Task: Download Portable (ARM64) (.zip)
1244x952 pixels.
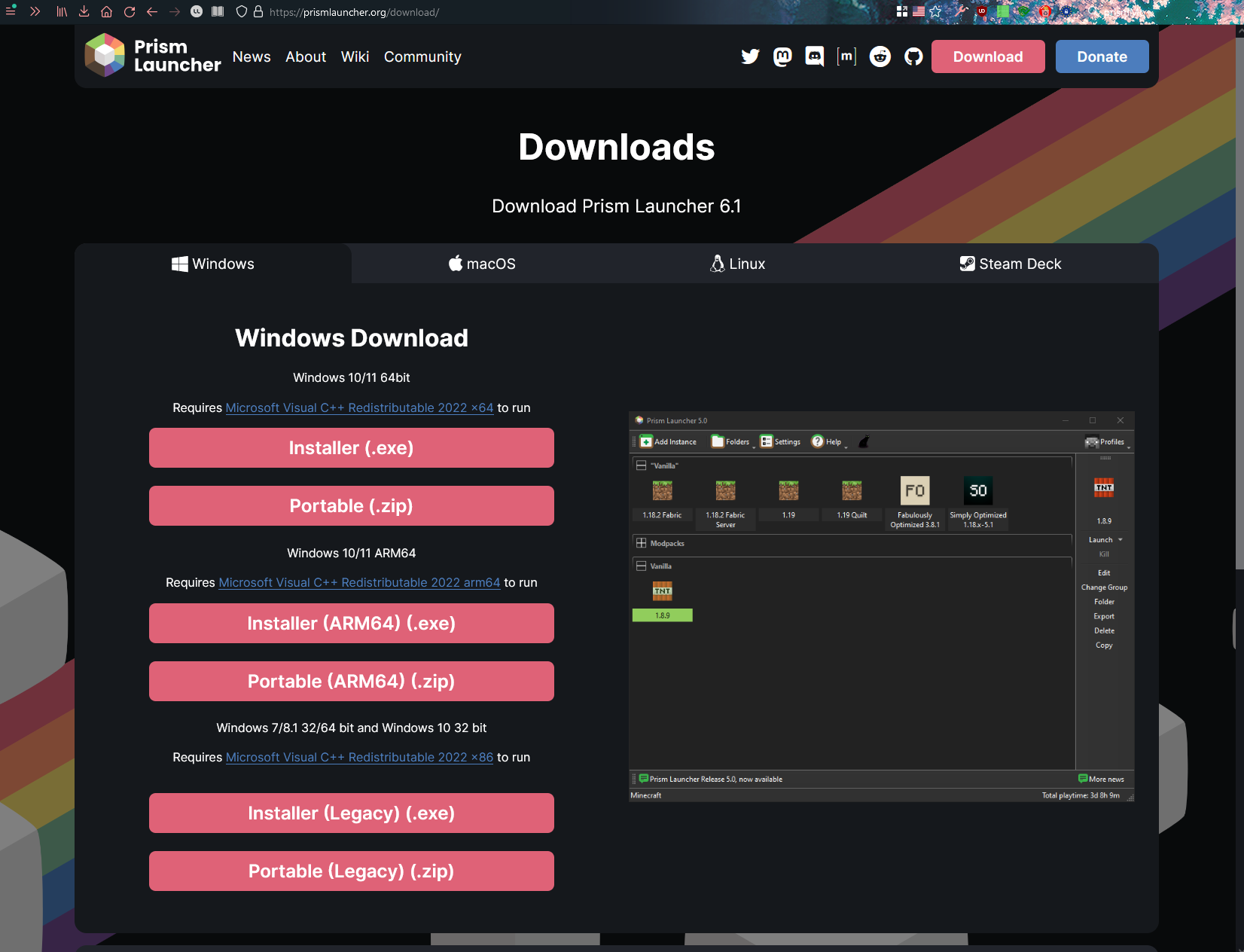Action: [x=351, y=682]
